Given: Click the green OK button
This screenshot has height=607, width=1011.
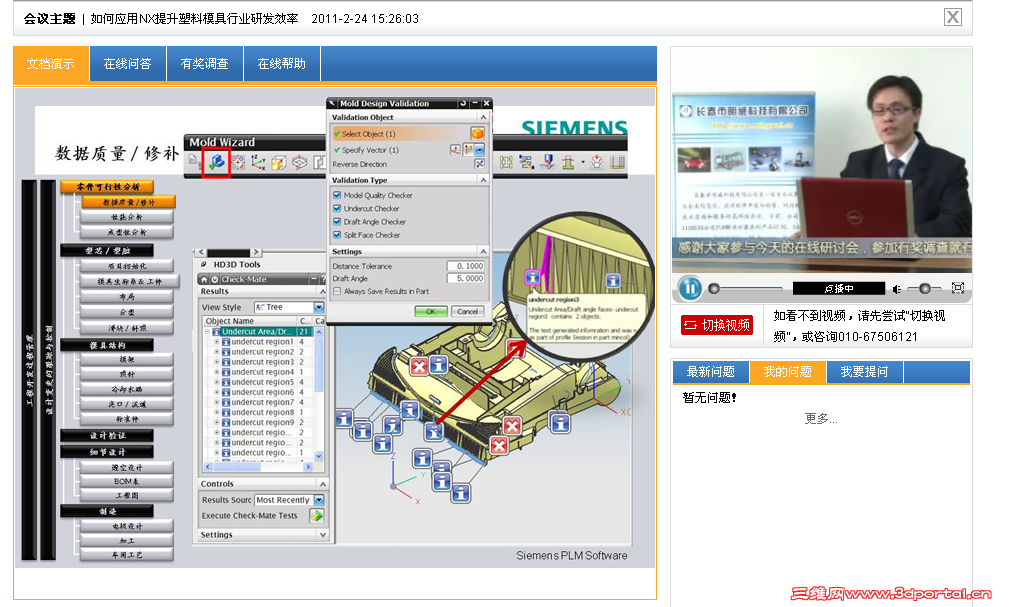Looking at the screenshot, I should (431, 312).
